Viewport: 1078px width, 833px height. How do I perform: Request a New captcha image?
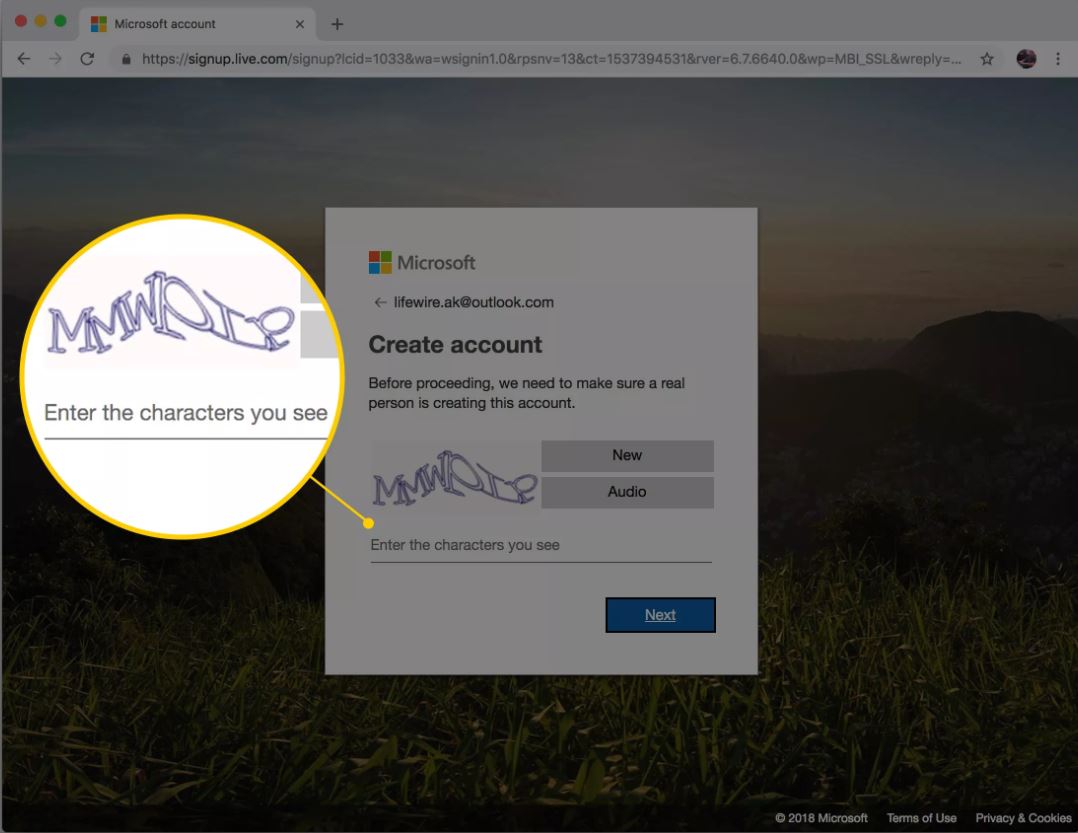coord(627,456)
